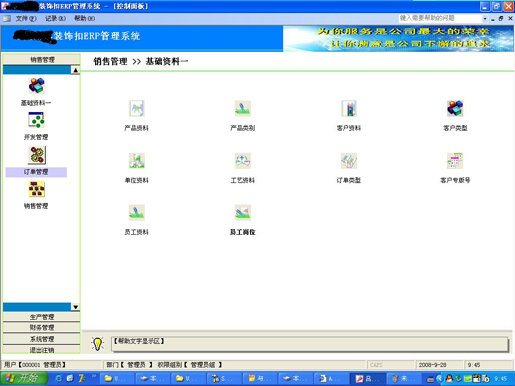Click the help question input field
The image size is (515, 386).
tap(440, 18)
